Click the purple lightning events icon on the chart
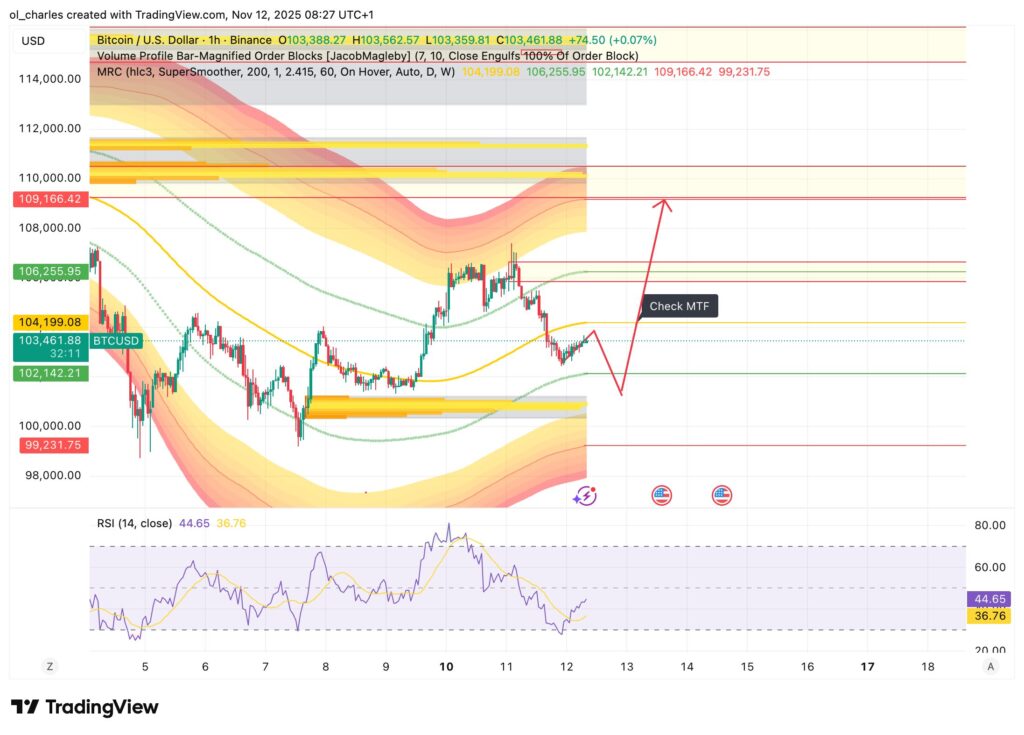The height and width of the screenshot is (735, 1024). click(585, 494)
